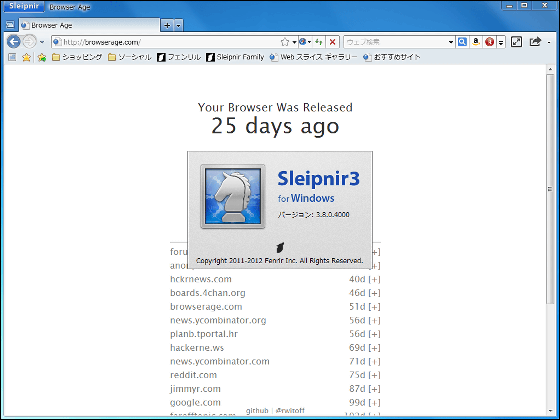Screen dimensions: 560x420
Task: Click the share arrow icon
Action: click(x=535, y=42)
